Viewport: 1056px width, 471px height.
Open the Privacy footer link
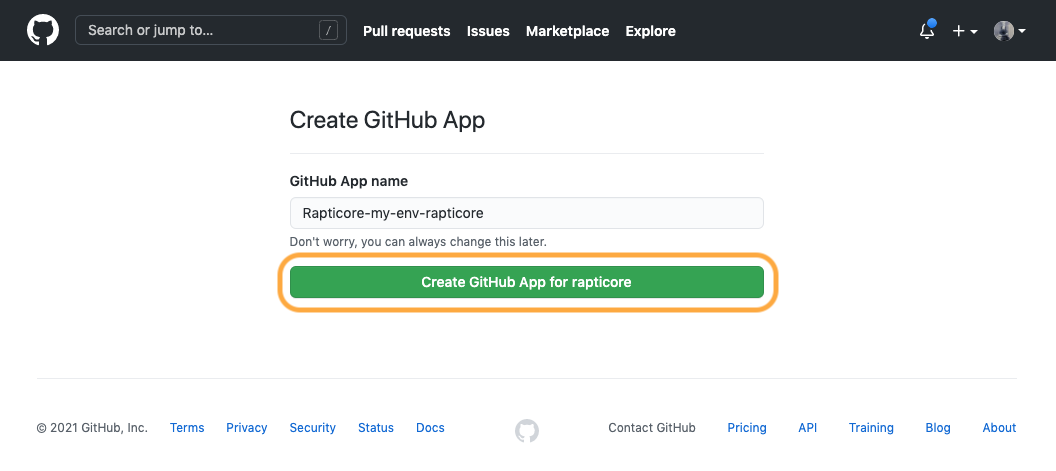pos(246,428)
